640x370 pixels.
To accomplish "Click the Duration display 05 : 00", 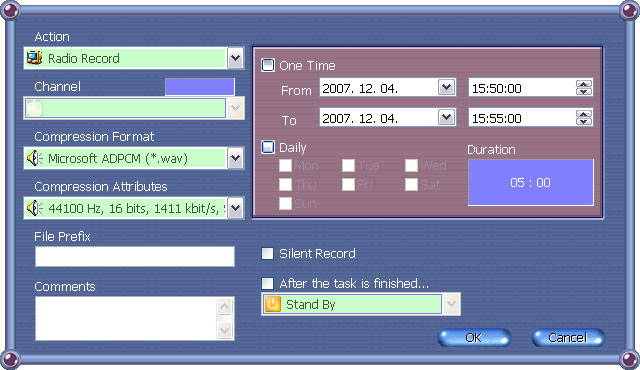I will click(x=531, y=182).
